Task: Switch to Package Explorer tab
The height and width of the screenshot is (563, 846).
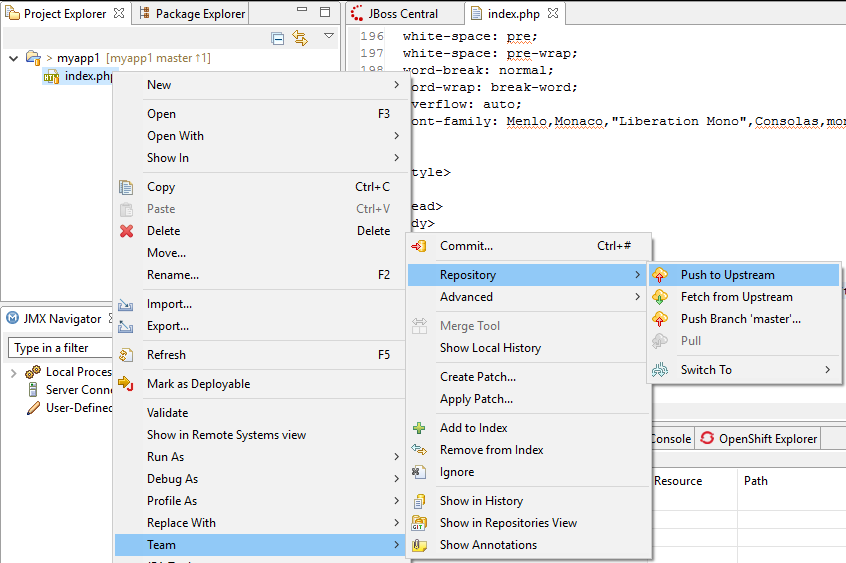Action: pyautogui.click(x=192, y=13)
